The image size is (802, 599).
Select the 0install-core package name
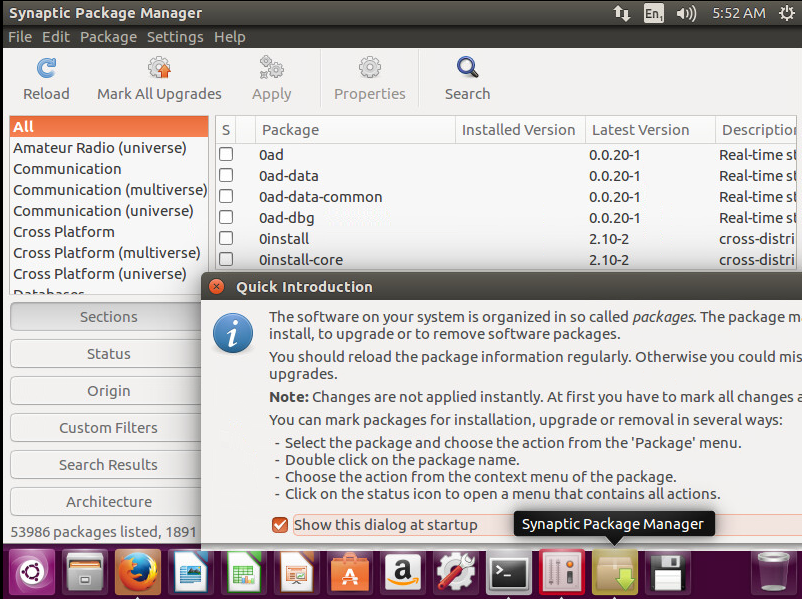click(301, 260)
